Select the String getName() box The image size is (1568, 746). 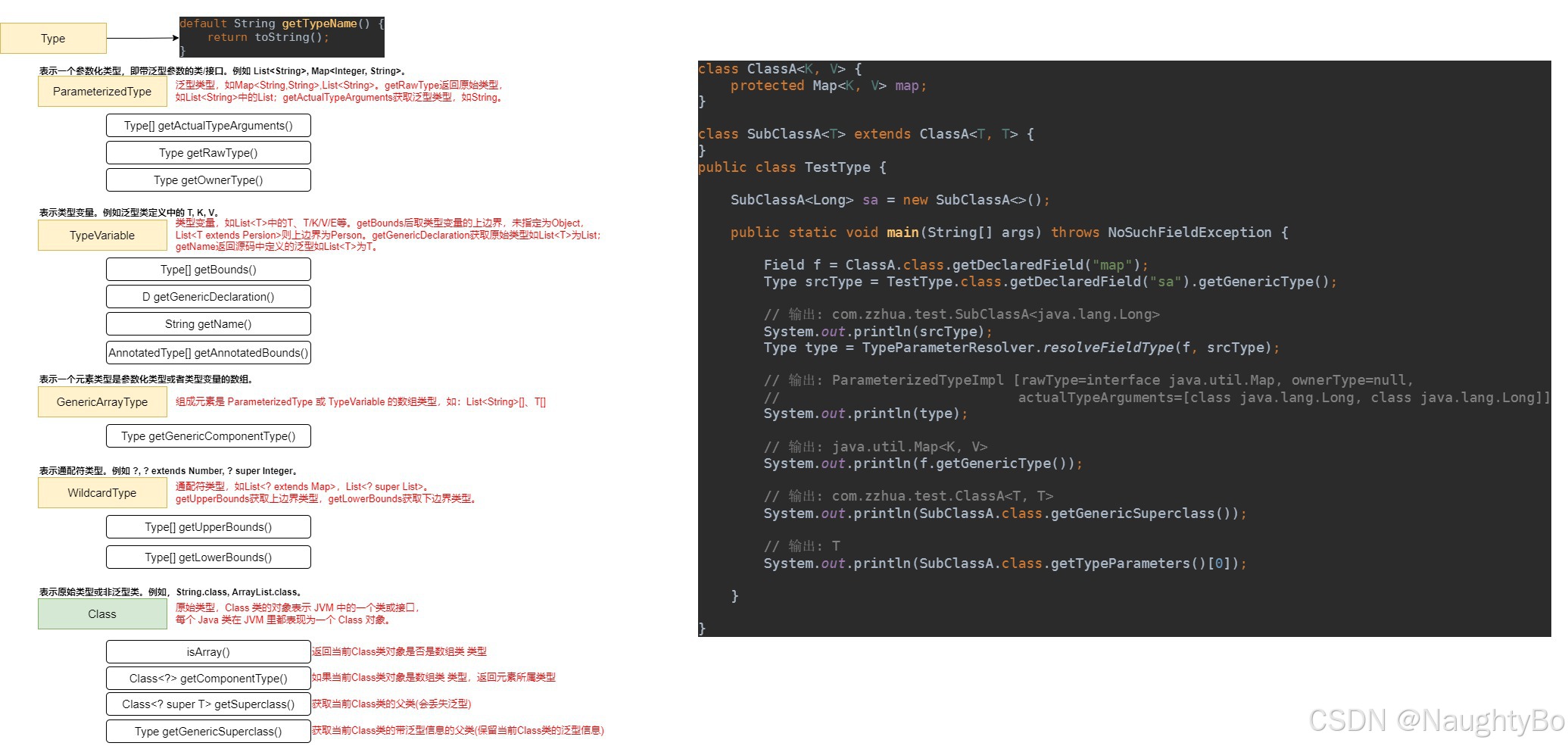tap(208, 323)
